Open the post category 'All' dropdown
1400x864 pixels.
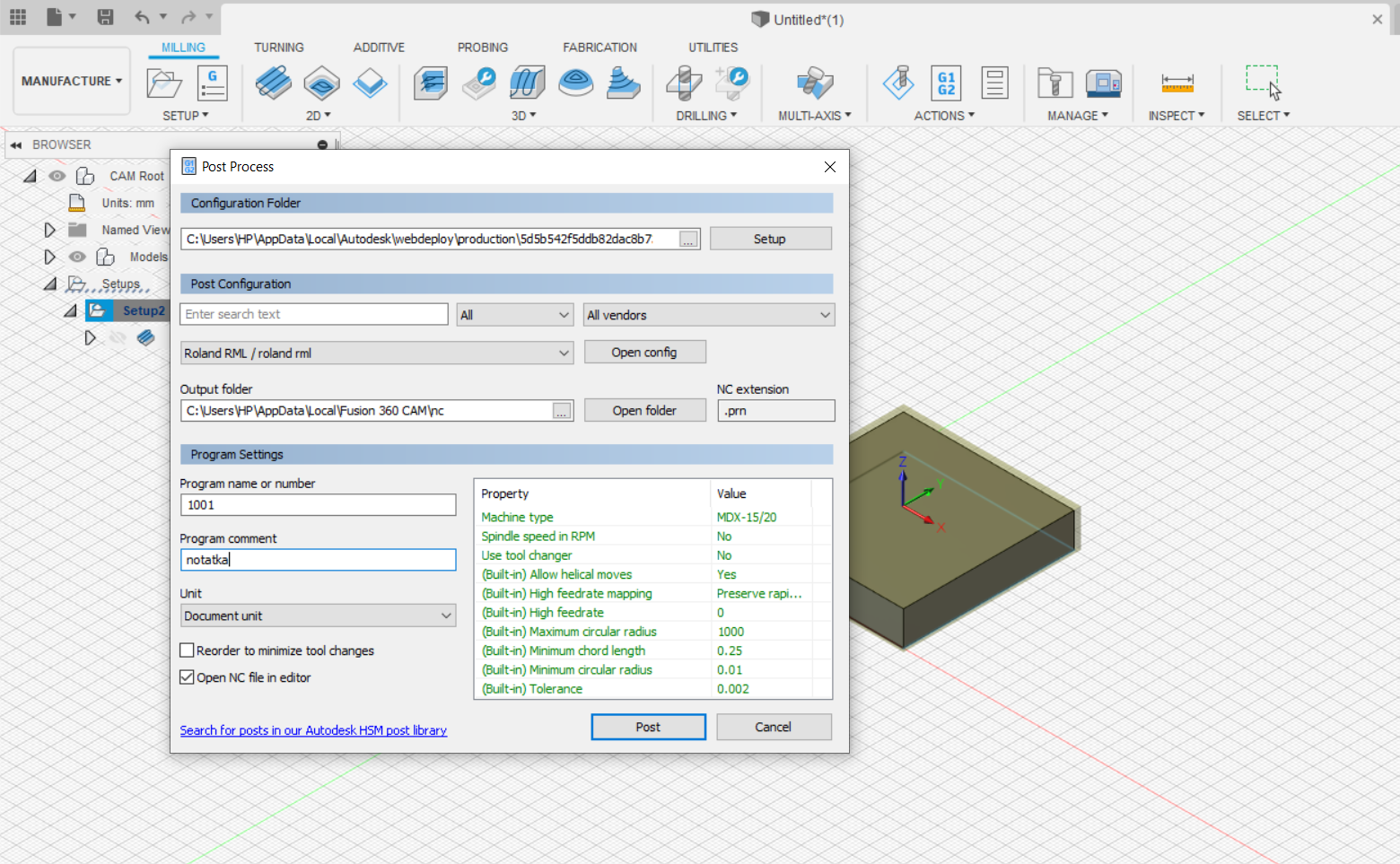(x=514, y=315)
